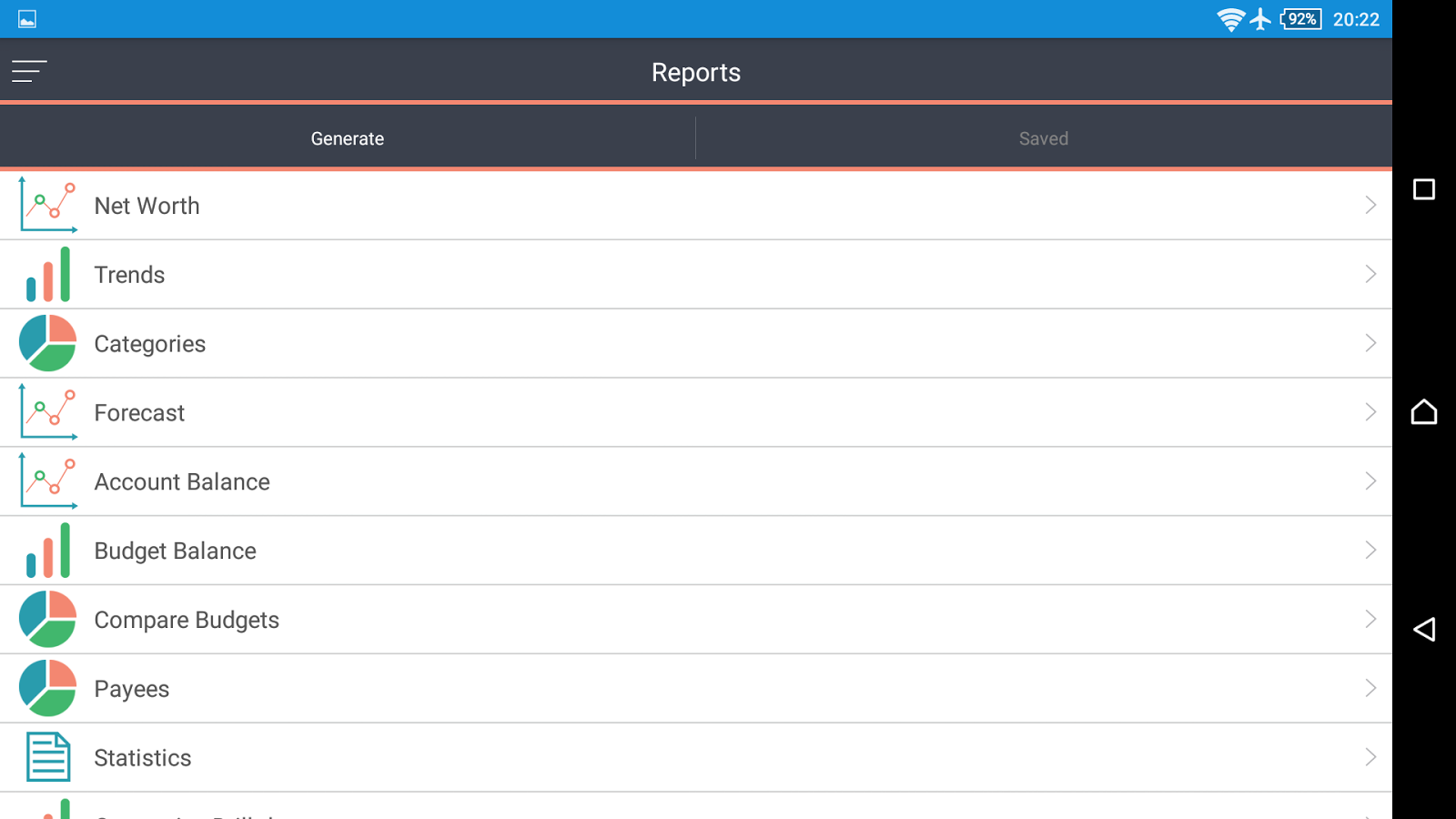Expand the Account Balance row chevron
Viewport: 1456px width, 819px height.
tap(1370, 481)
